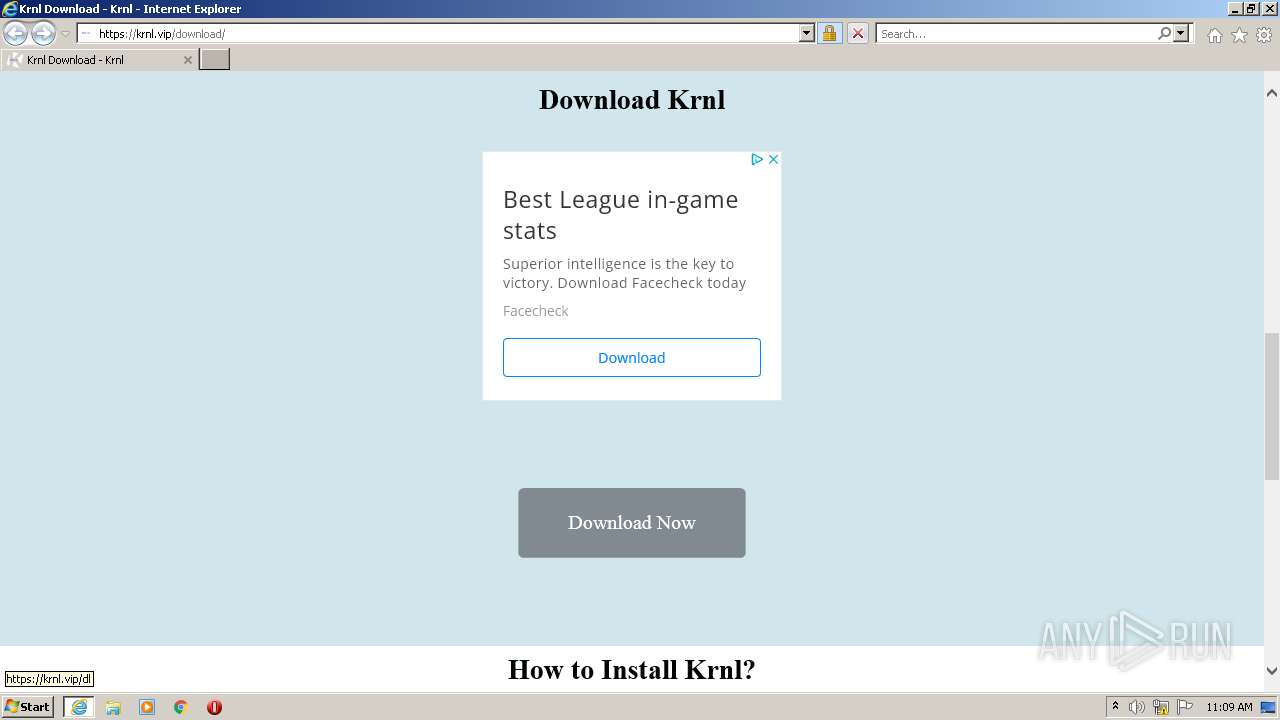Close the Facecheck advertisement
The height and width of the screenshot is (720, 1280).
point(773,159)
